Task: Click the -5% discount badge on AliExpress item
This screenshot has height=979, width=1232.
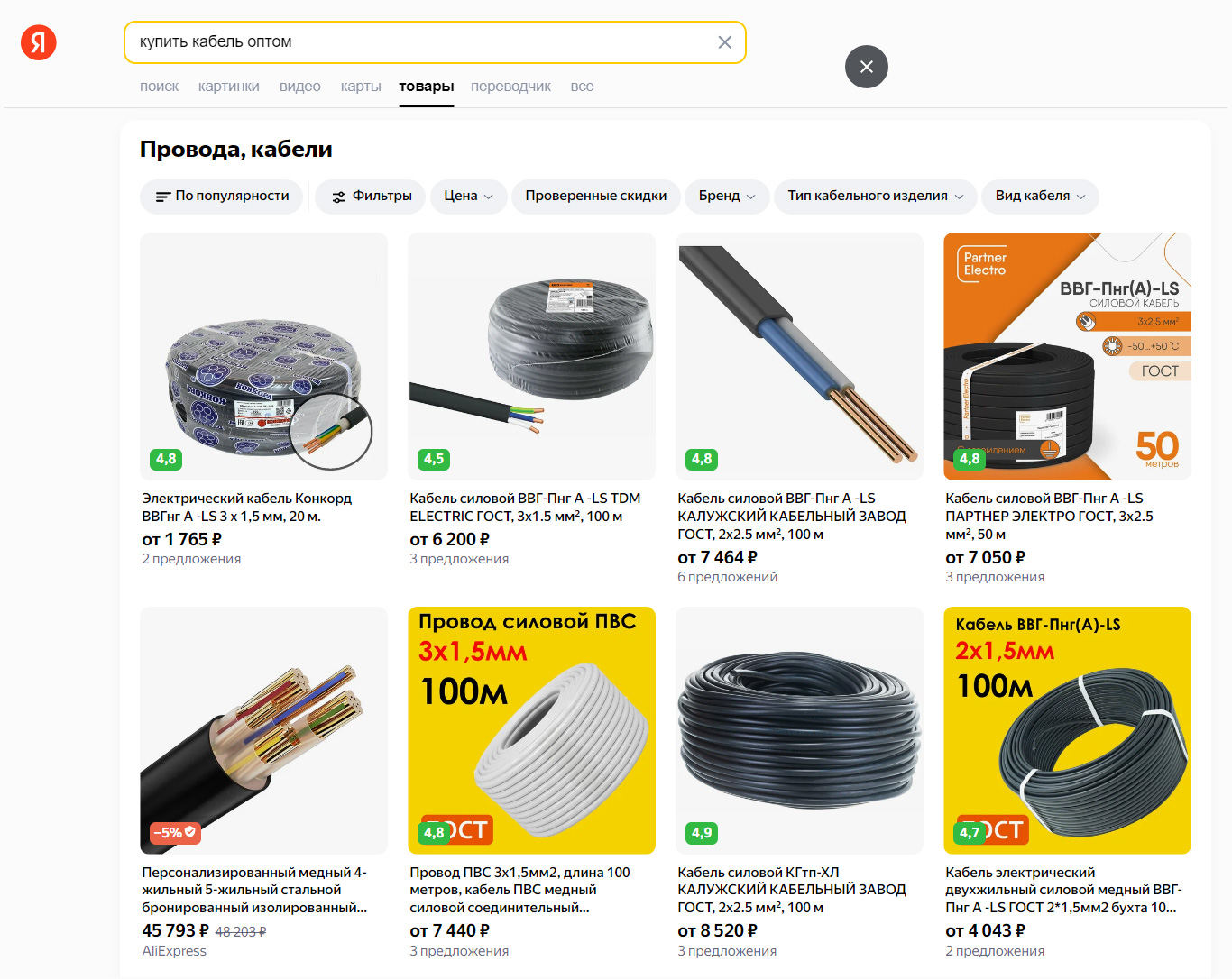Action: pos(175,833)
